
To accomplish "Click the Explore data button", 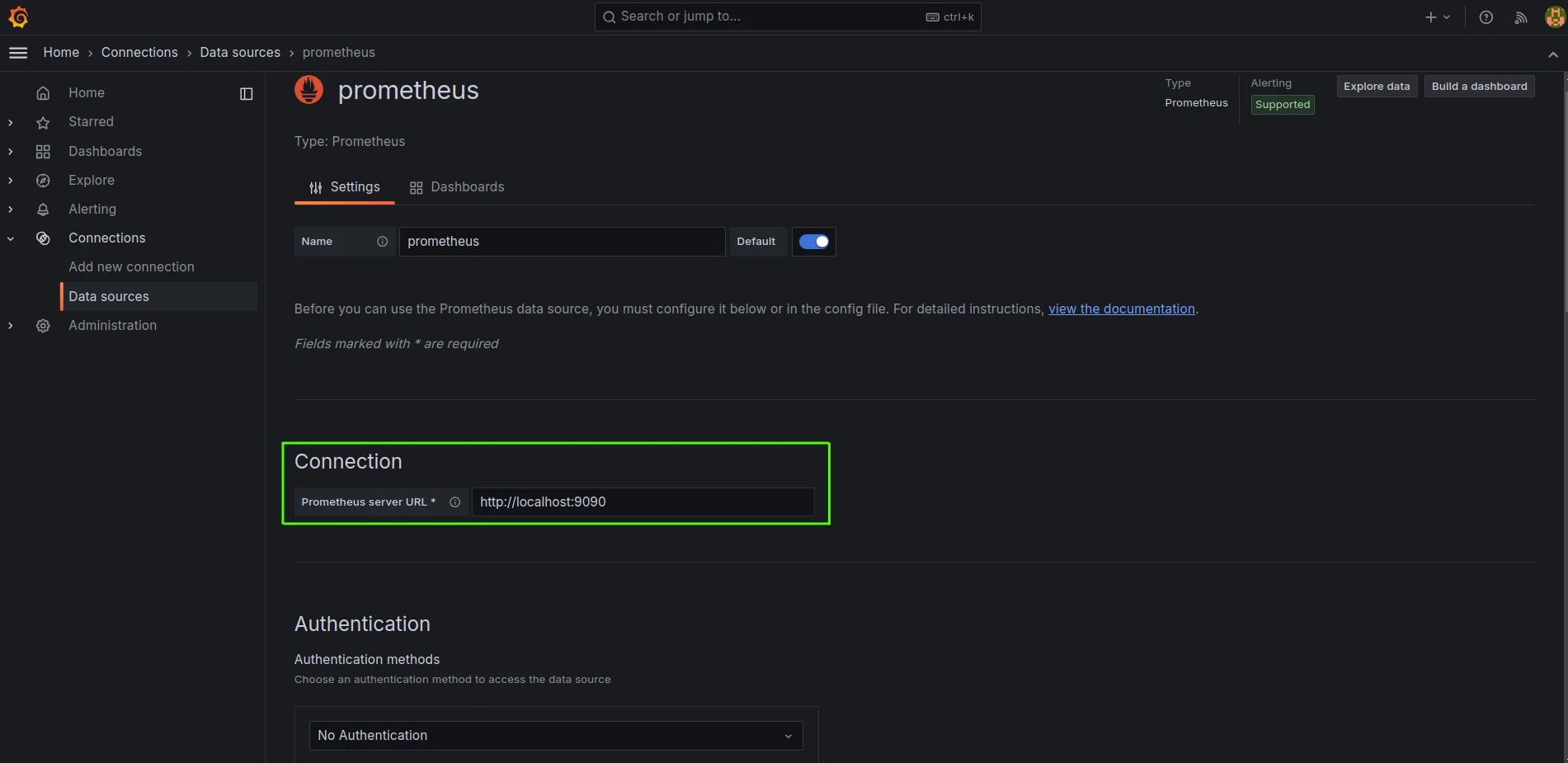I will pyautogui.click(x=1376, y=86).
